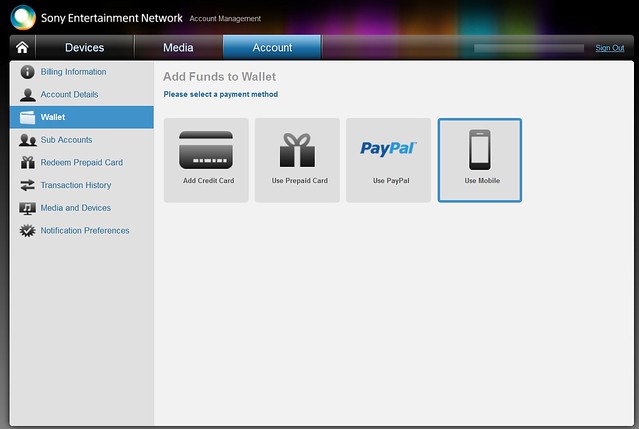Click the Redeem Prepaid Card gift icon
The width and height of the screenshot is (639, 429).
pos(27,163)
